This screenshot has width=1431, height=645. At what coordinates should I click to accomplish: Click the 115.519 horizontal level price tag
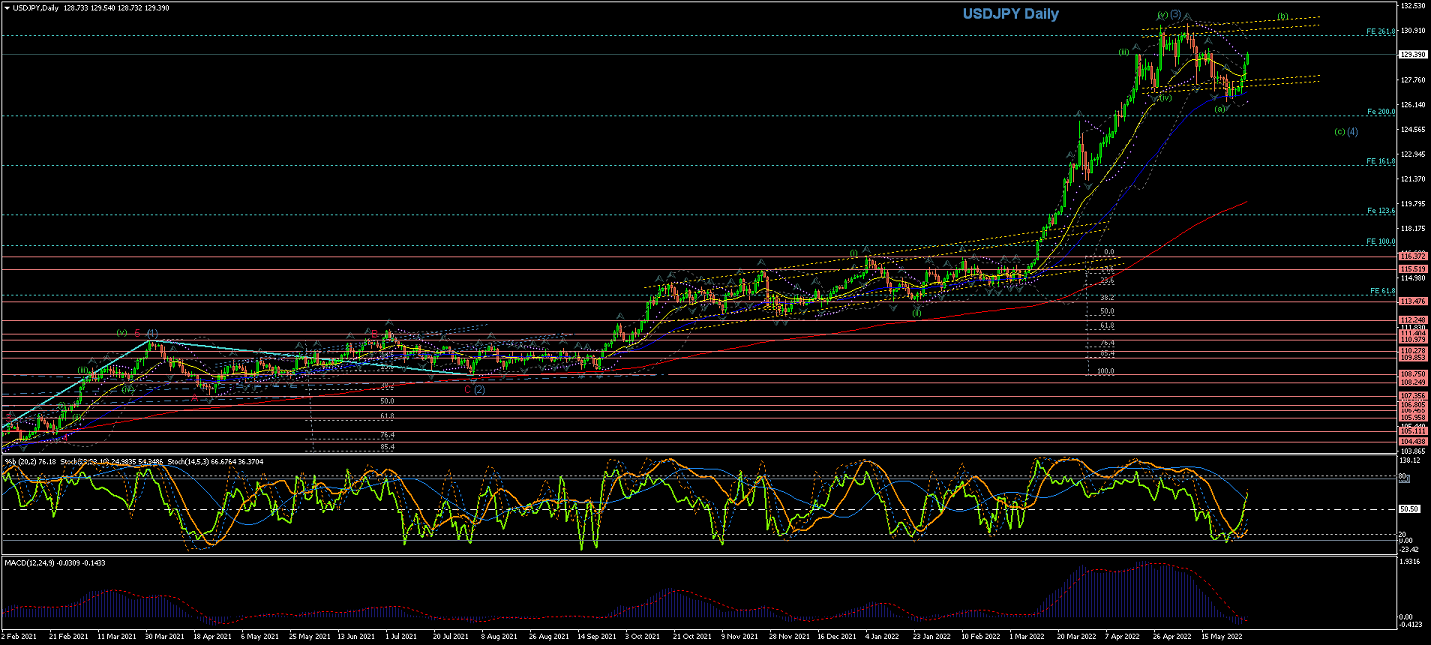[x=1413, y=269]
